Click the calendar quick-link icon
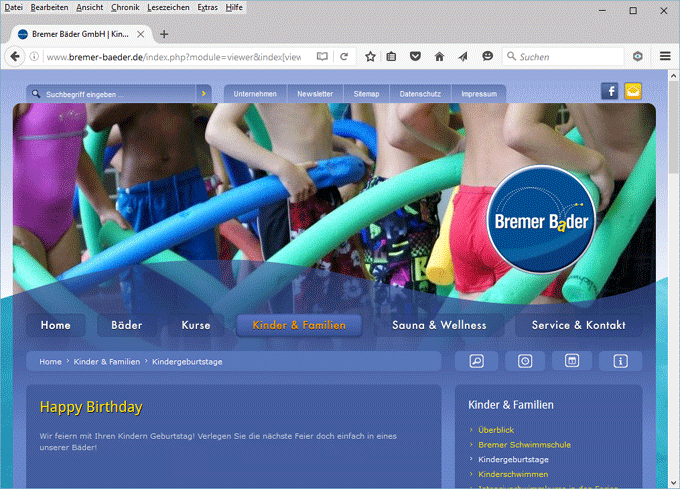The width and height of the screenshot is (680, 489). [572, 361]
